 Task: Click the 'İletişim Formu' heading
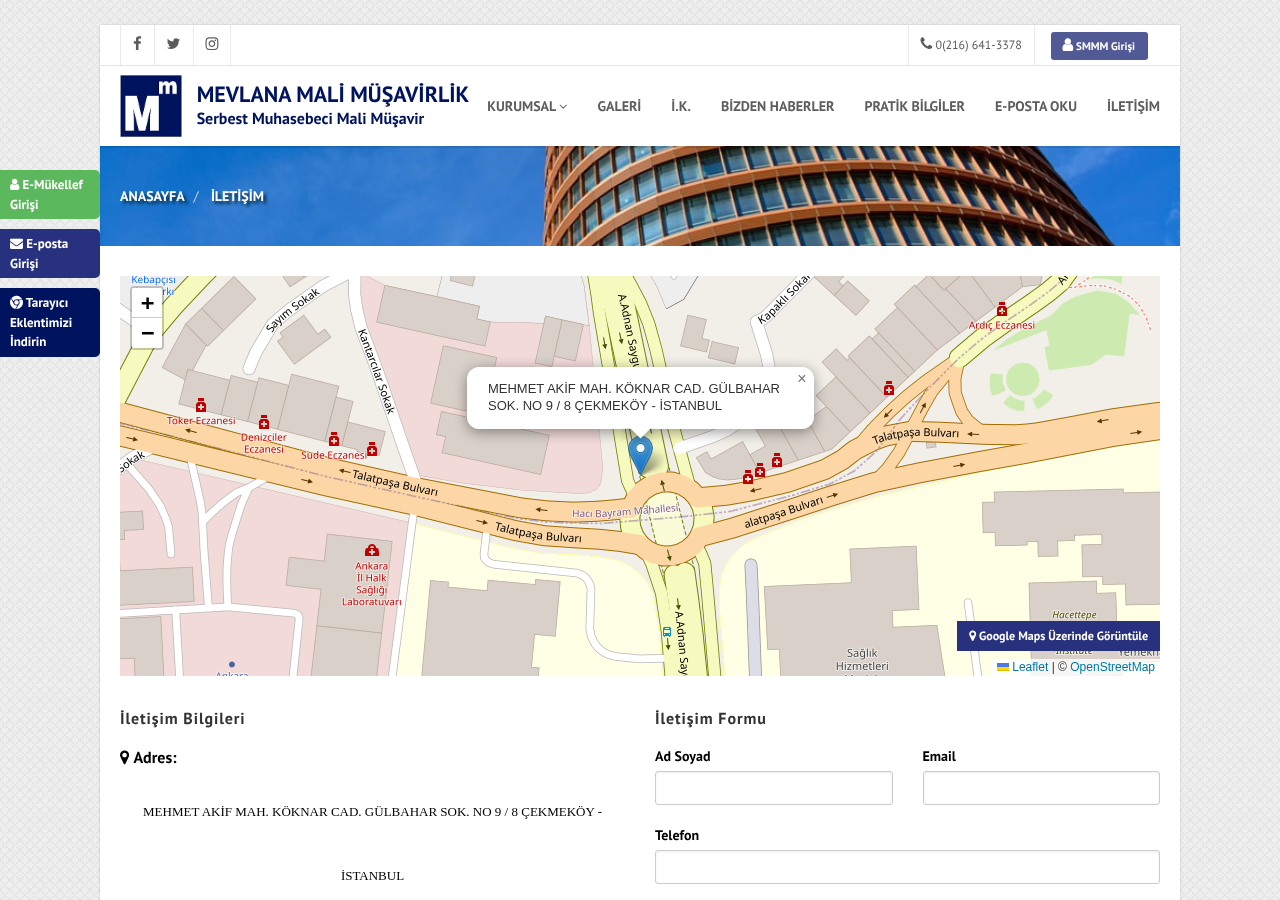click(711, 718)
